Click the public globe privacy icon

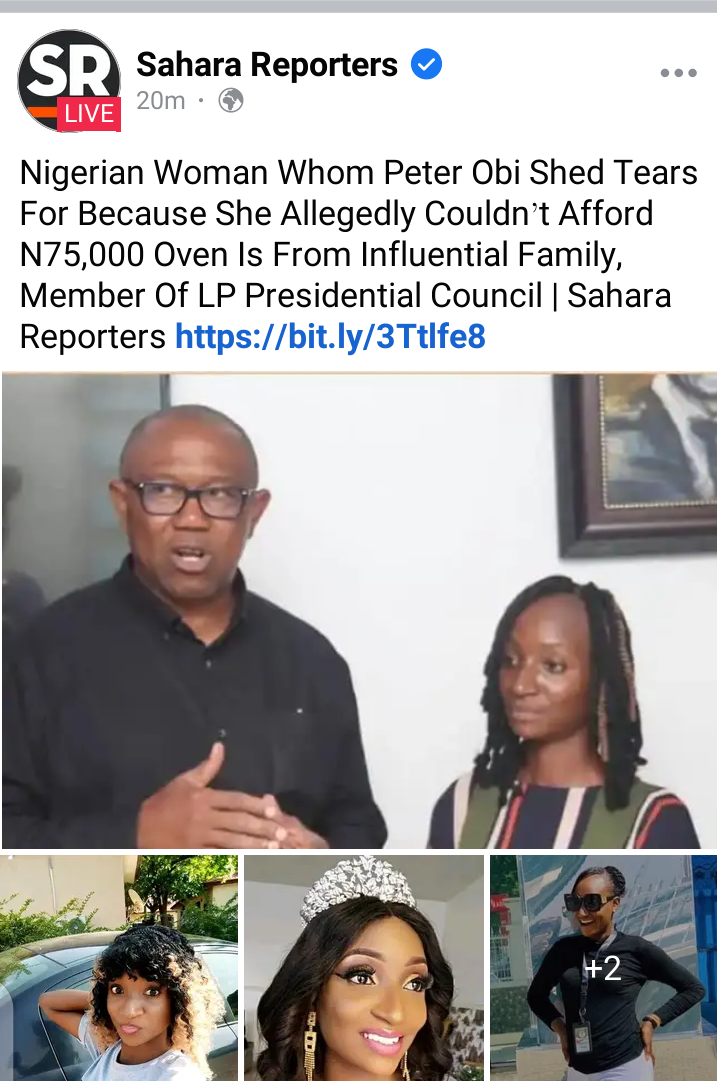pos(231,101)
